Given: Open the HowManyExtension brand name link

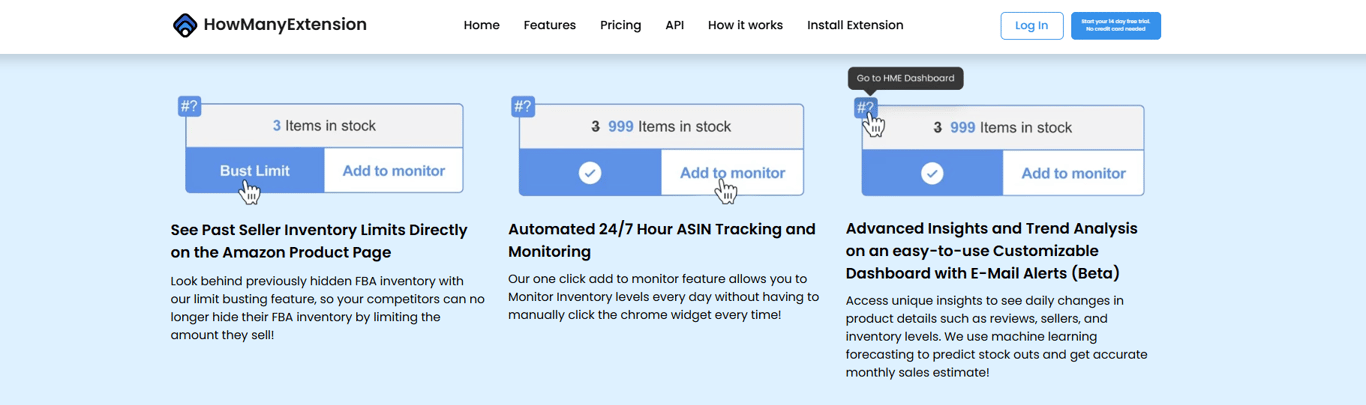Looking at the screenshot, I should coord(285,25).
